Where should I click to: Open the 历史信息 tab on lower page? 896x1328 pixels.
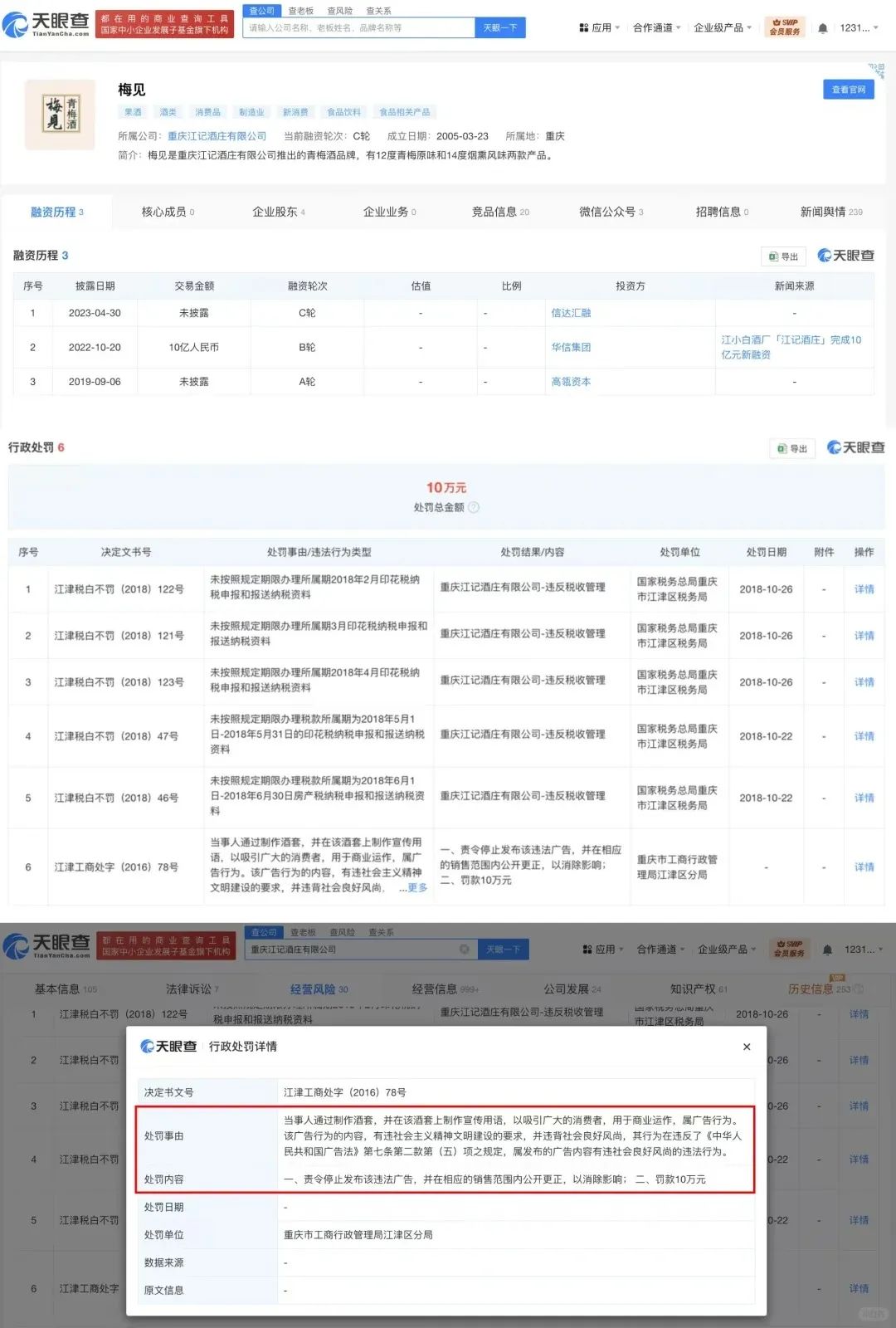point(820,989)
